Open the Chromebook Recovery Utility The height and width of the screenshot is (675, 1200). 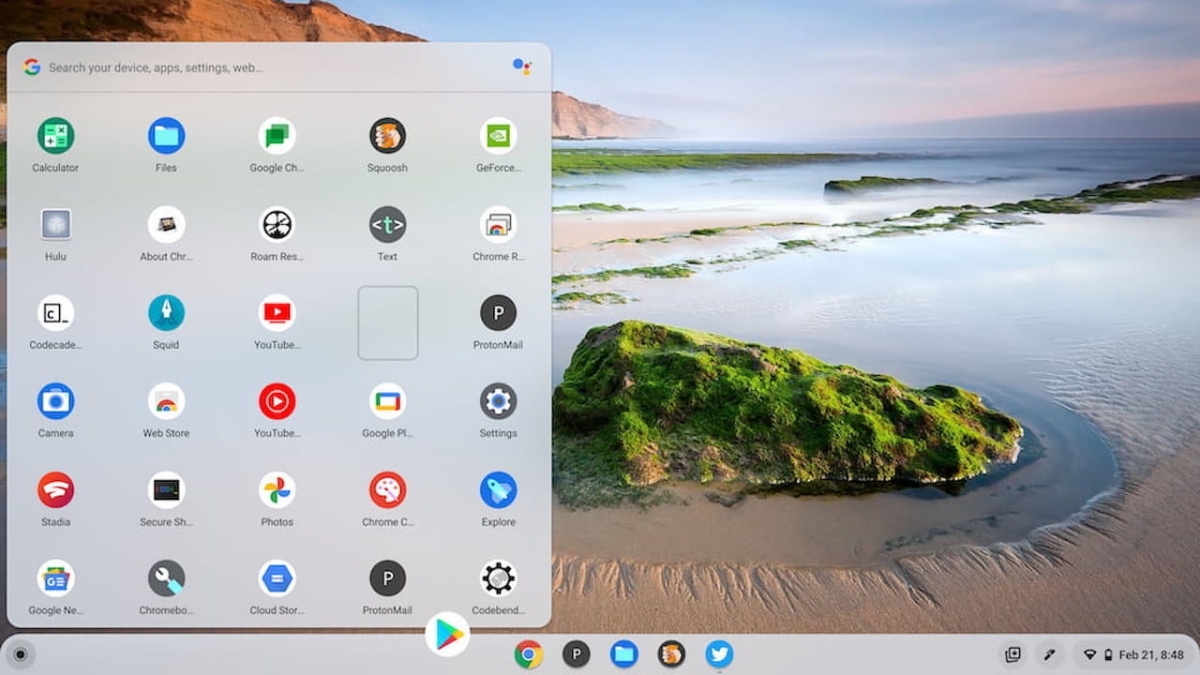point(165,578)
